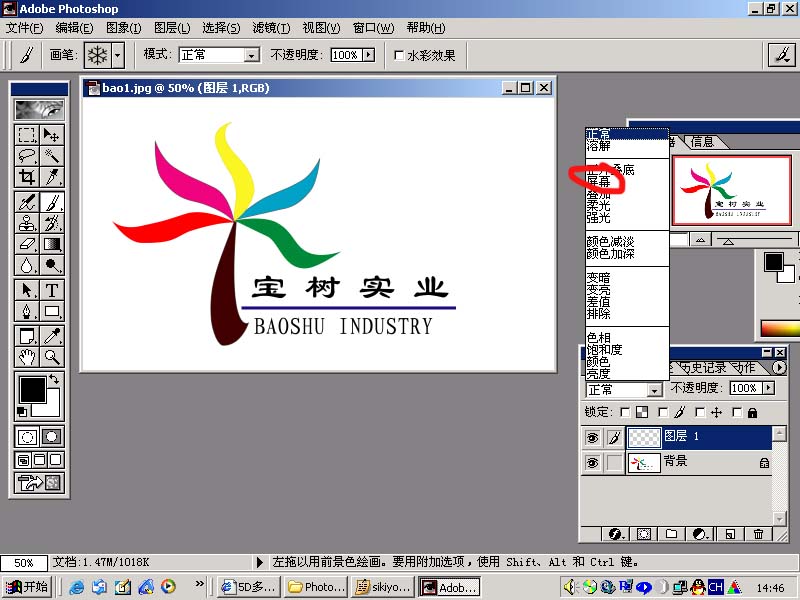Open Layers palette opacity arrow
800x600 pixels.
click(768, 388)
